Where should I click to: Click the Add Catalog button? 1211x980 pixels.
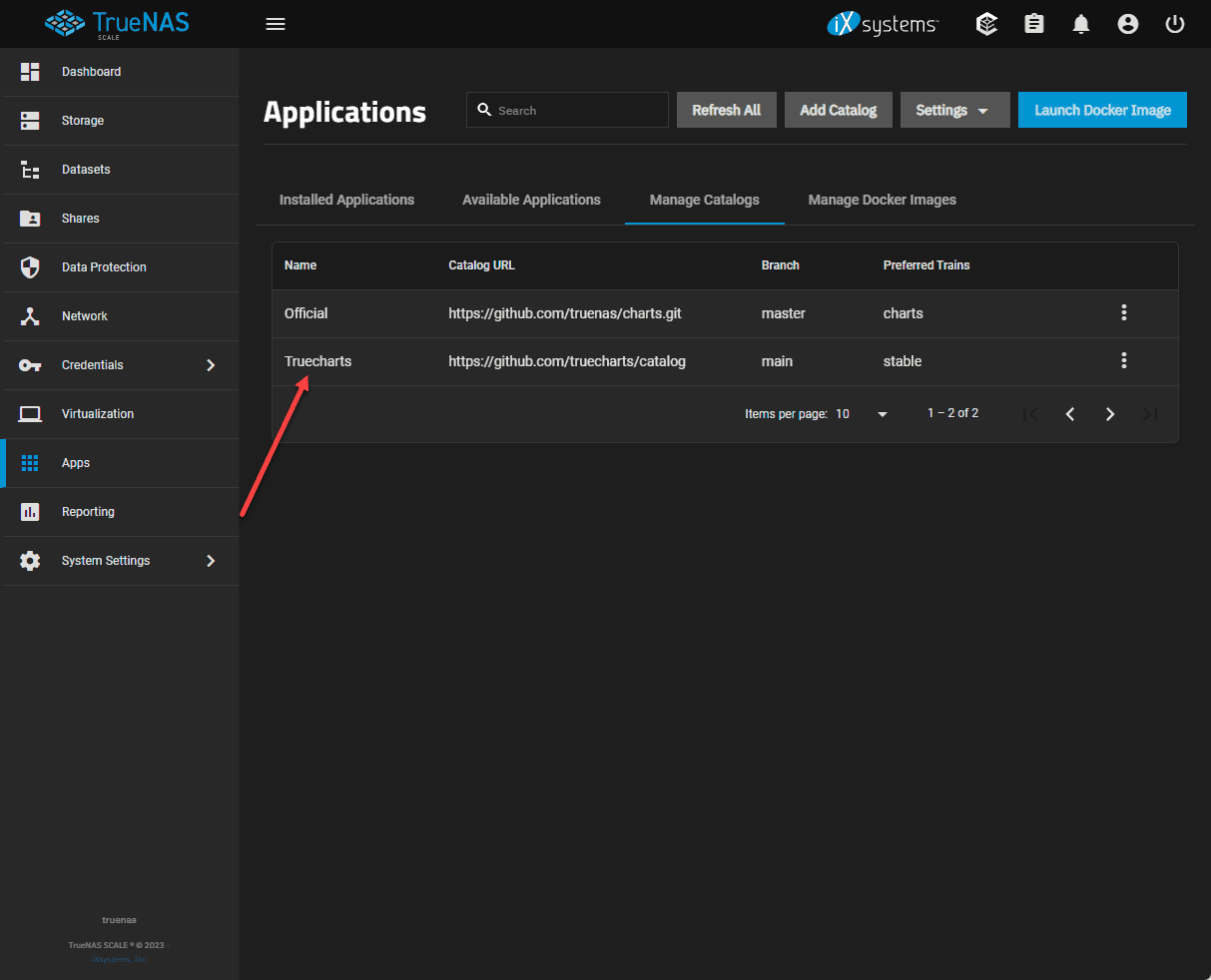(839, 111)
